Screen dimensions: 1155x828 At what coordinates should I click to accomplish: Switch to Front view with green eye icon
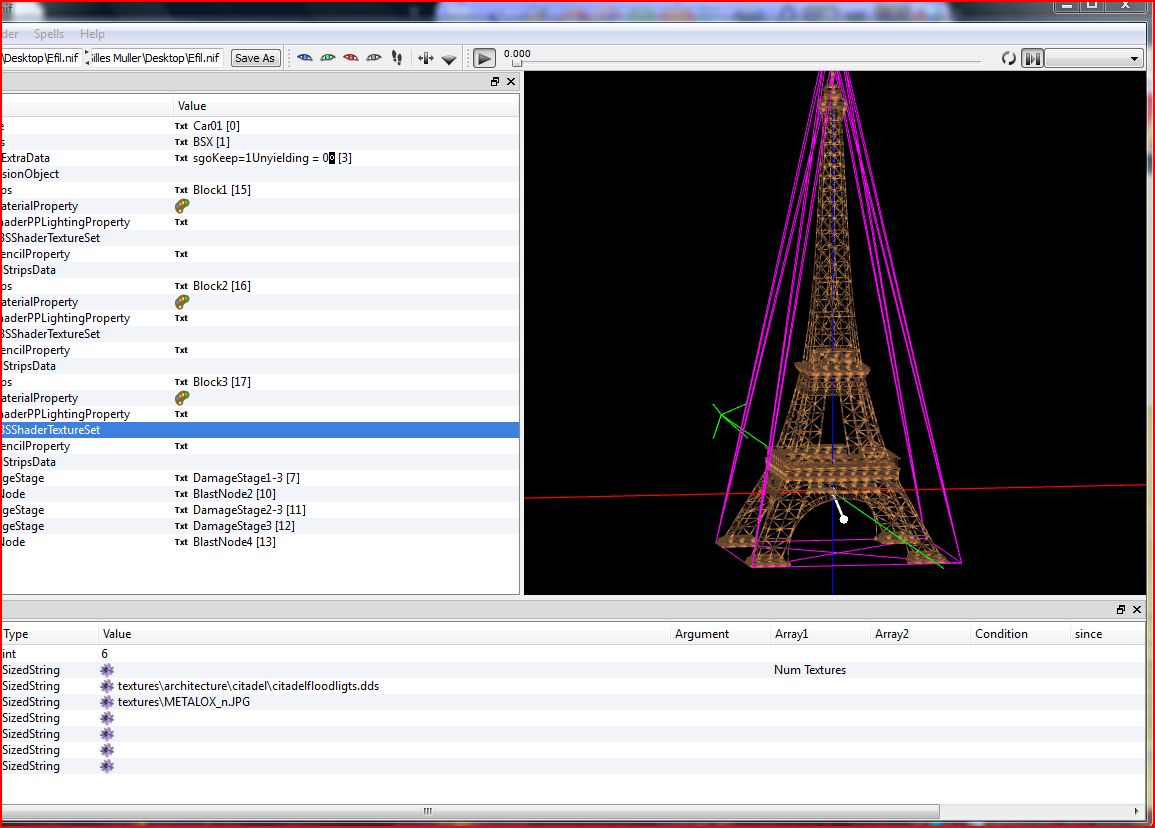328,57
